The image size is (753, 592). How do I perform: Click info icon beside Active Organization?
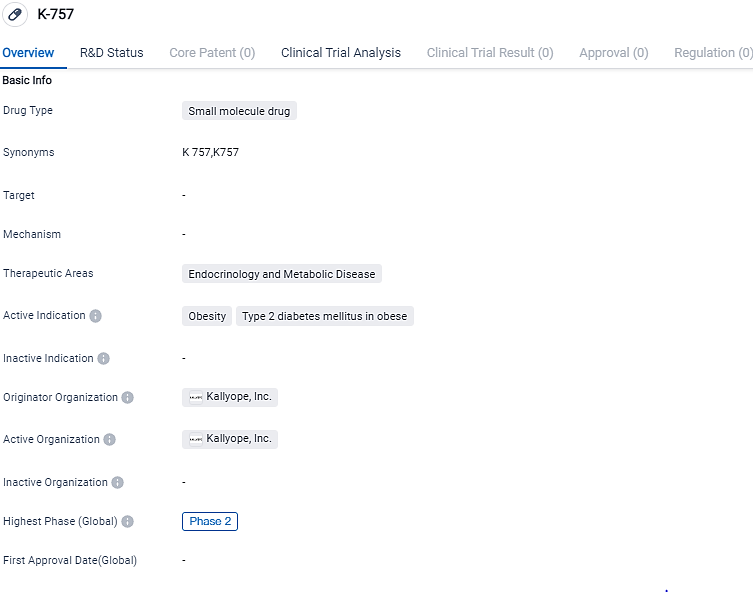click(x=110, y=440)
